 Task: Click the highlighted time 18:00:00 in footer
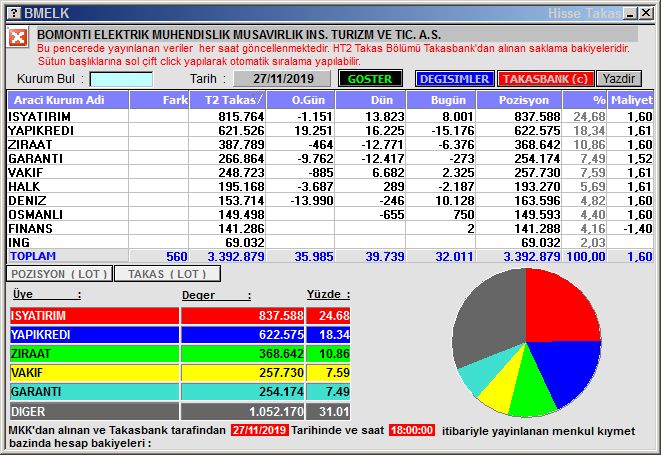pyautogui.click(x=412, y=430)
